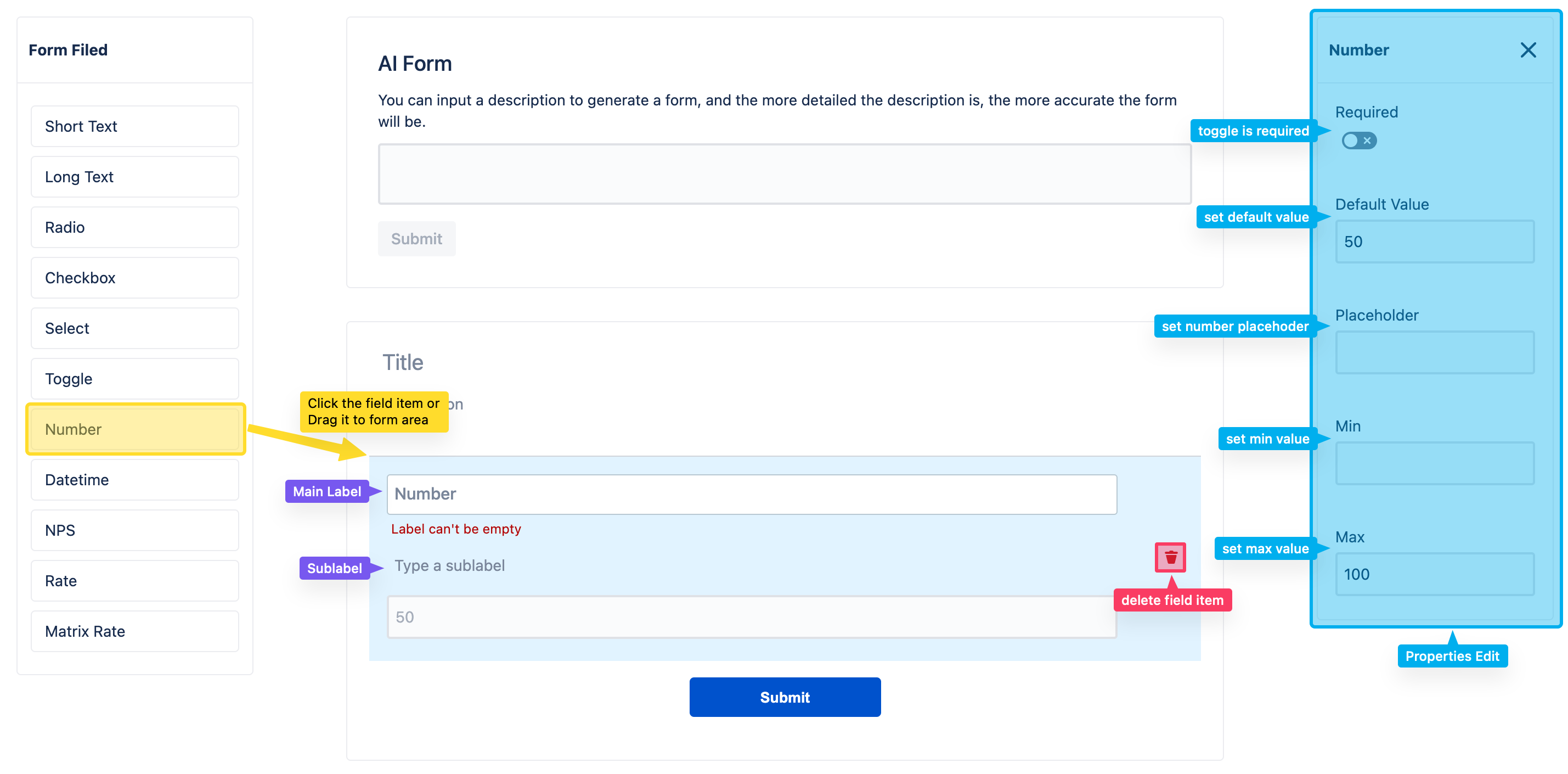Edit the form Title text

pyautogui.click(x=402, y=362)
